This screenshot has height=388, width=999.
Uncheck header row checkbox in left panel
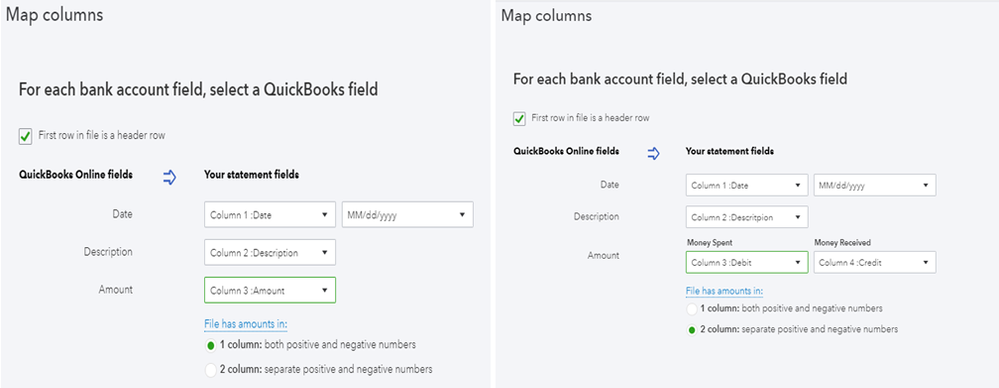pos(25,136)
